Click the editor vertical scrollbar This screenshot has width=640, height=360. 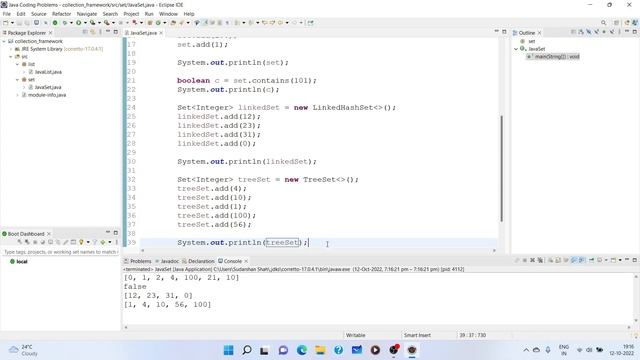[501, 169]
